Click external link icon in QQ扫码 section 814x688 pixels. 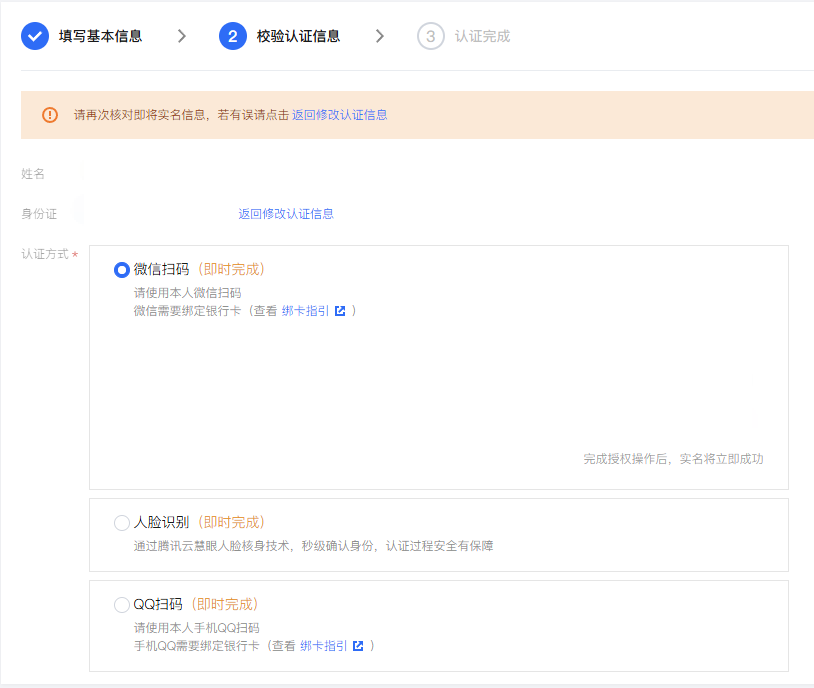358,646
